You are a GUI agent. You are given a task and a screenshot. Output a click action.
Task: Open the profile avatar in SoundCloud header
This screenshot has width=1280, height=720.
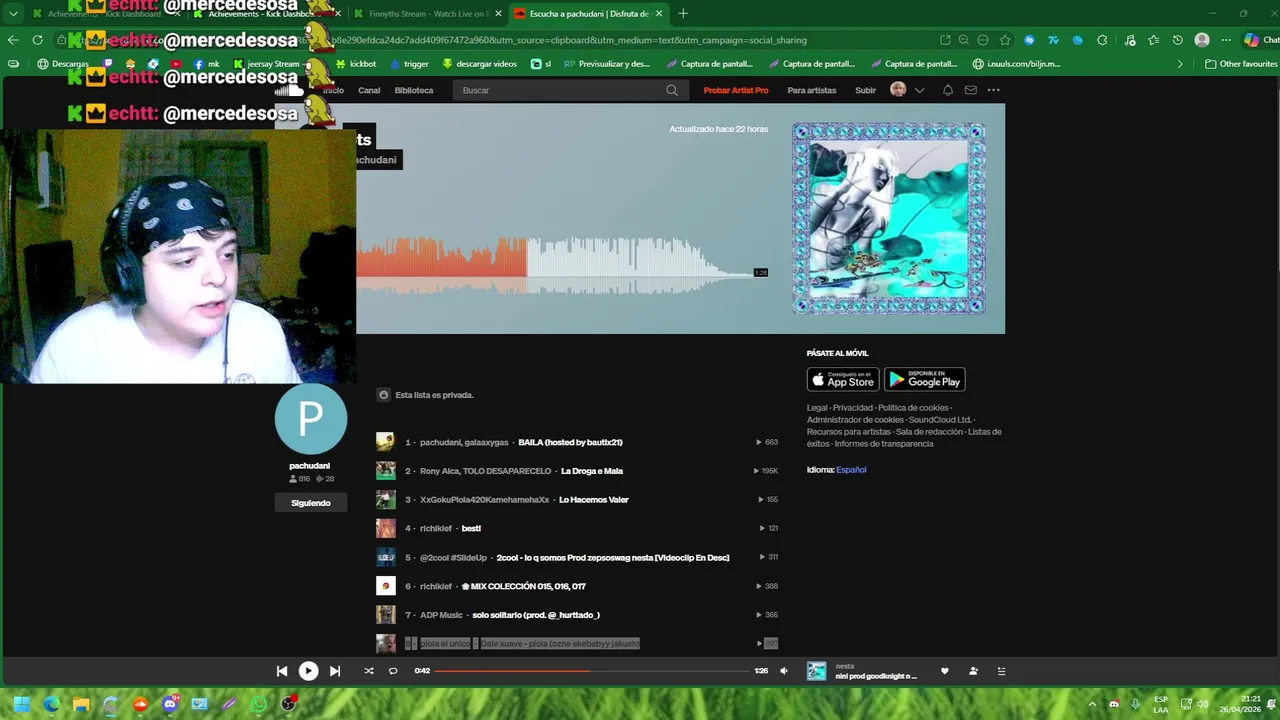898,90
